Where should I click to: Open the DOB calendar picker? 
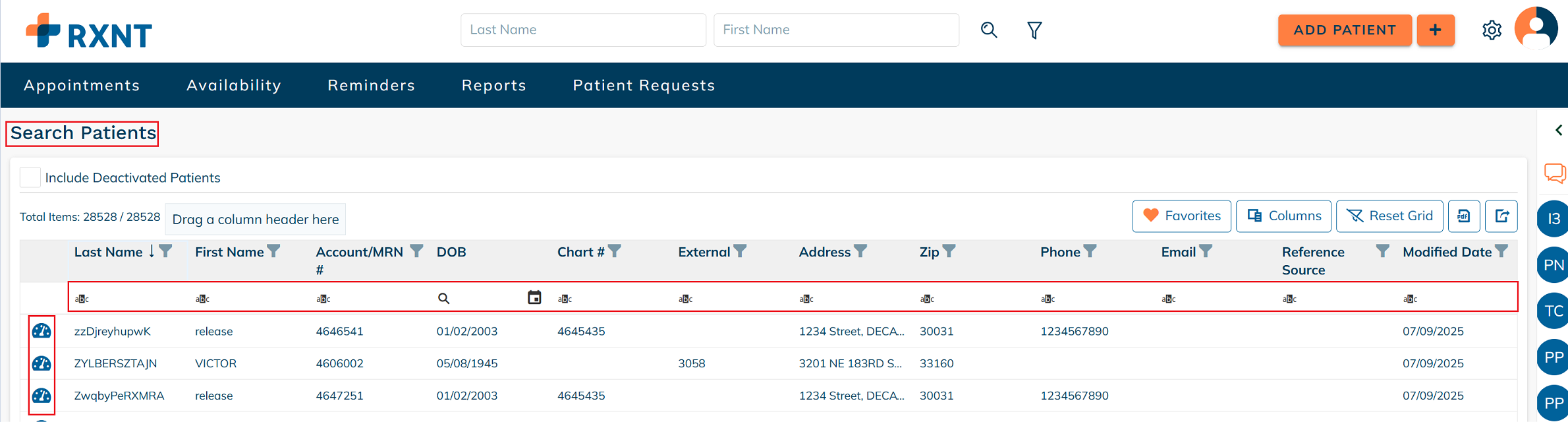coord(534,298)
